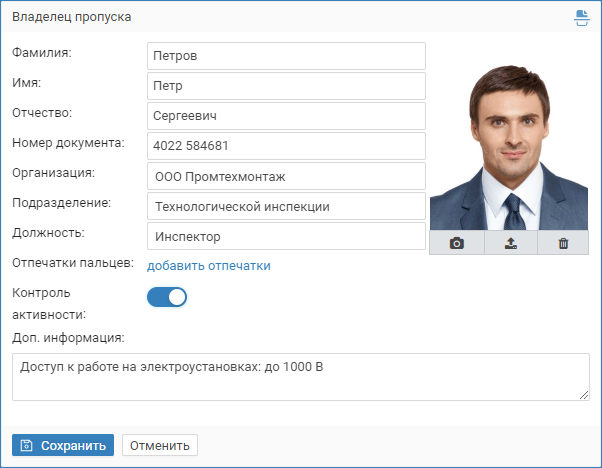602x468 pixels.
Task: Click the additional information text area
Action: pyautogui.click(x=300, y=378)
